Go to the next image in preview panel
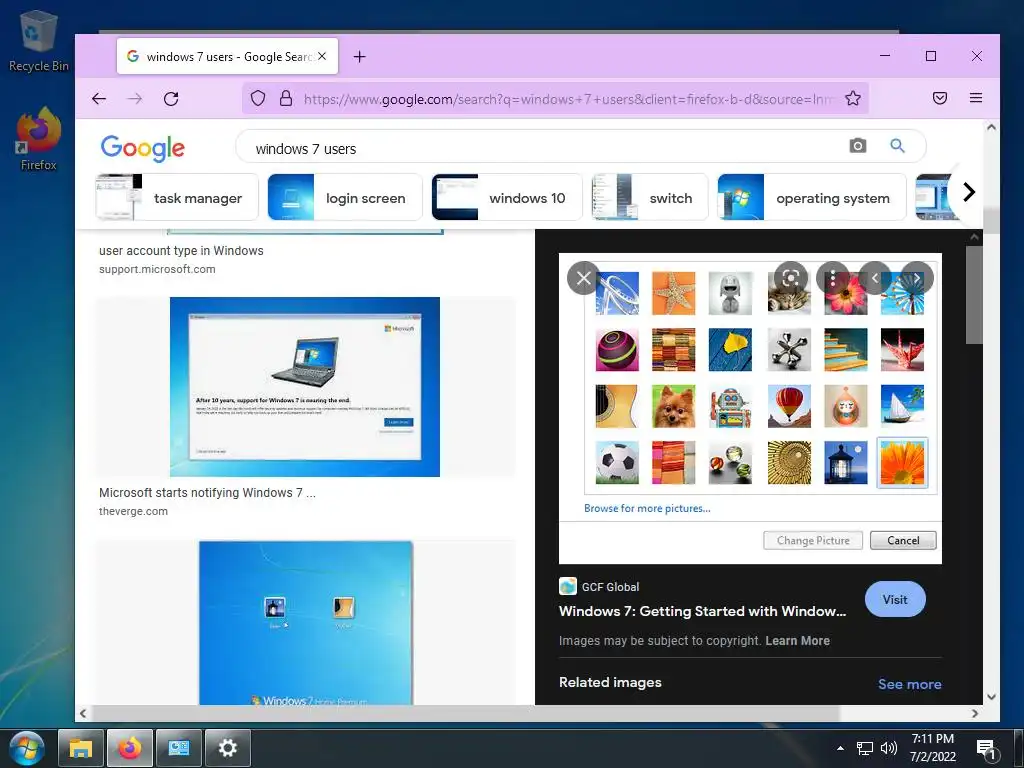Image resolution: width=1024 pixels, height=768 pixels. pos(917,278)
